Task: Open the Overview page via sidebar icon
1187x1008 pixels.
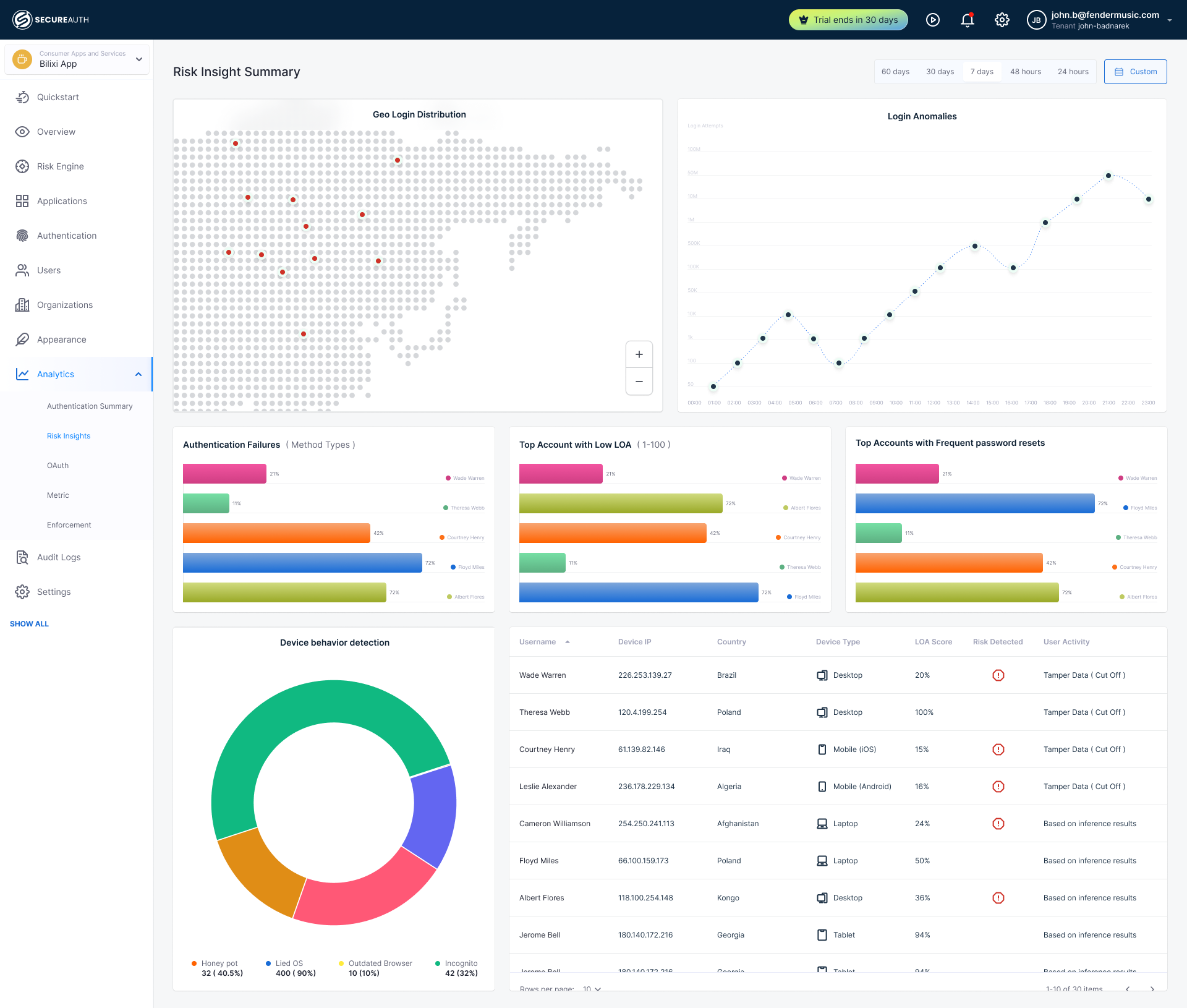Action: (22, 131)
